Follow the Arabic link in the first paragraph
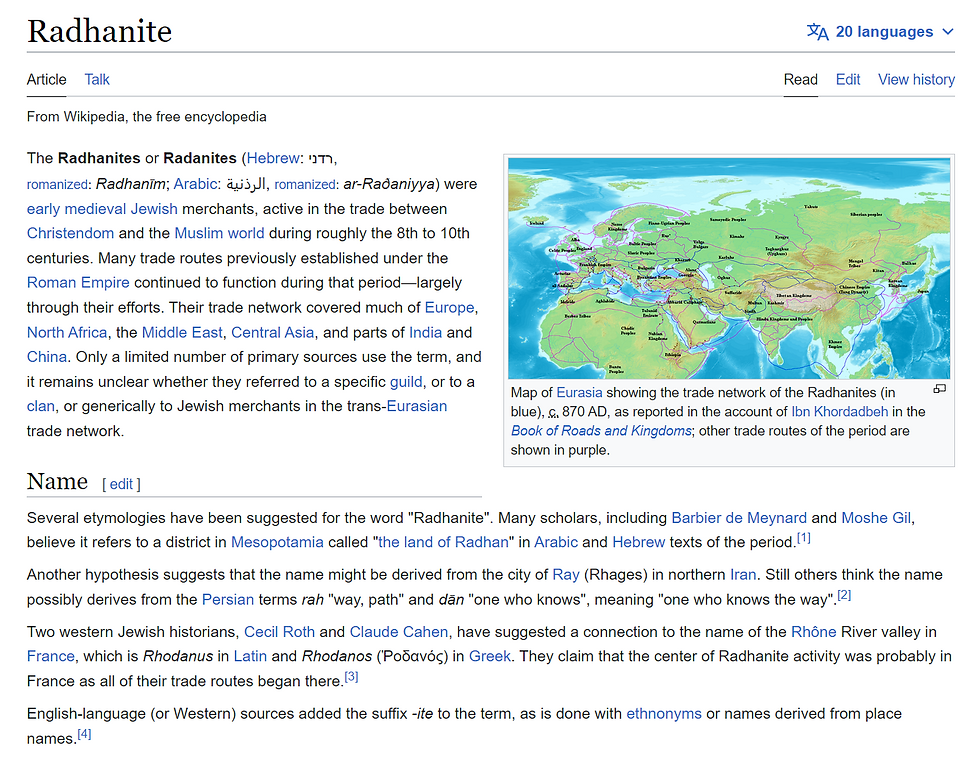 pyautogui.click(x=195, y=184)
